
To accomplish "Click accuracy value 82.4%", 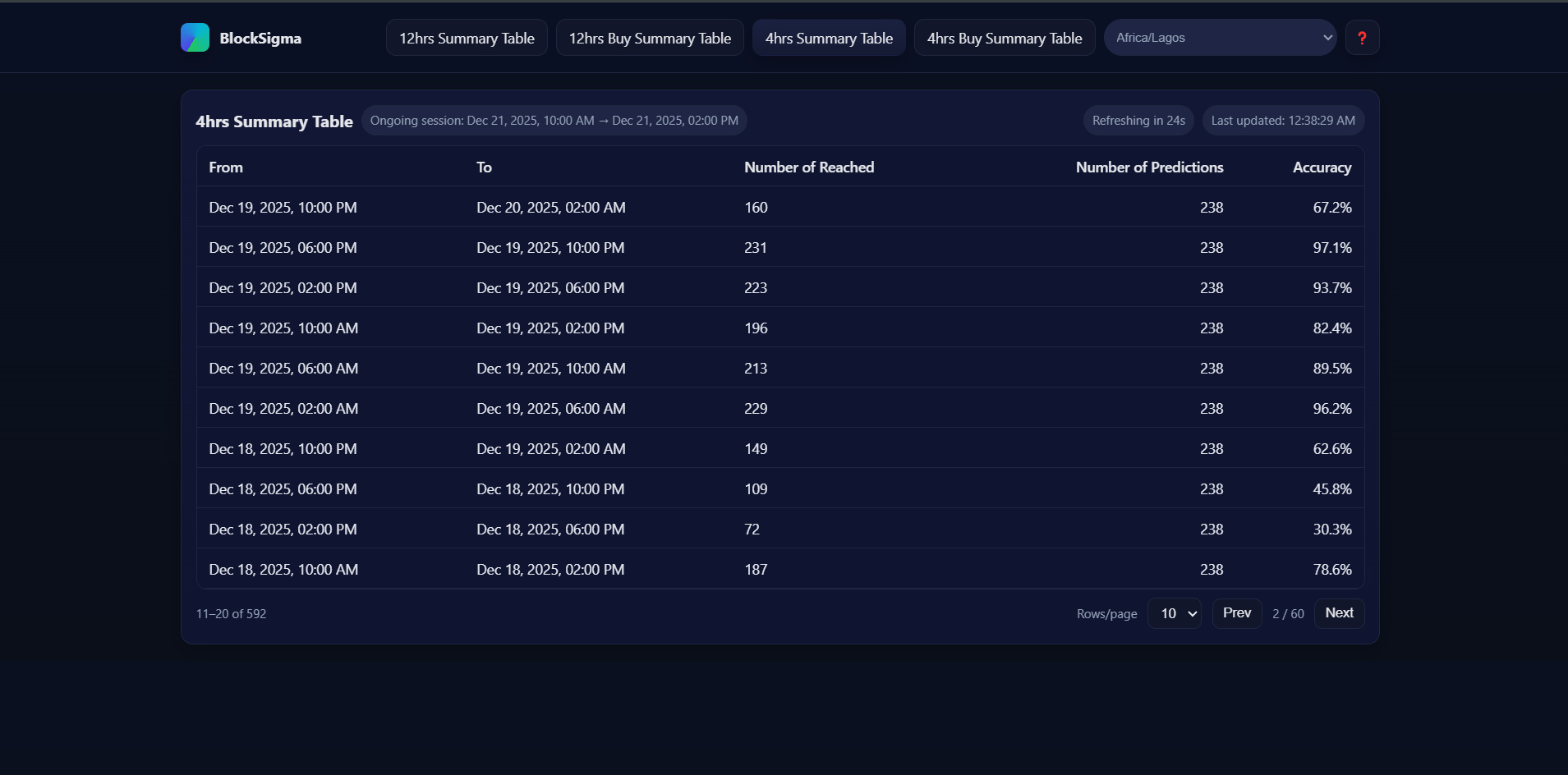I will [x=1332, y=328].
